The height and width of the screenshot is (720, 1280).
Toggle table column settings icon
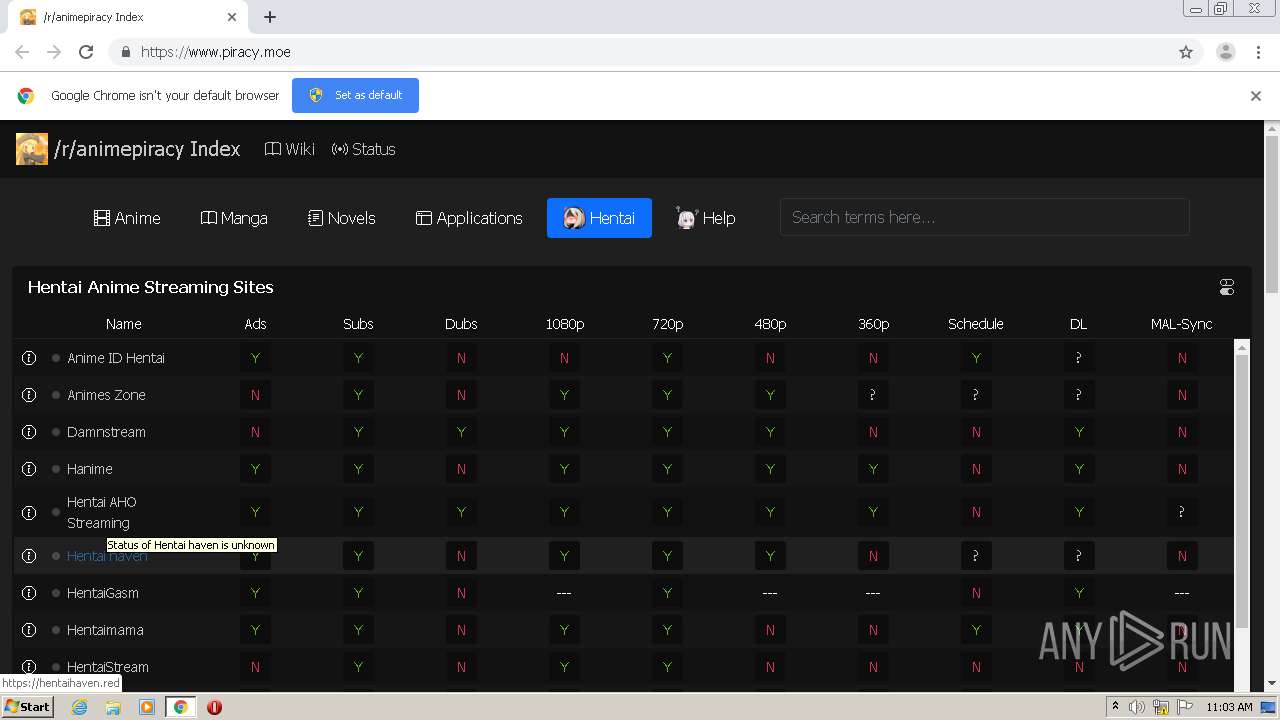click(x=1227, y=288)
